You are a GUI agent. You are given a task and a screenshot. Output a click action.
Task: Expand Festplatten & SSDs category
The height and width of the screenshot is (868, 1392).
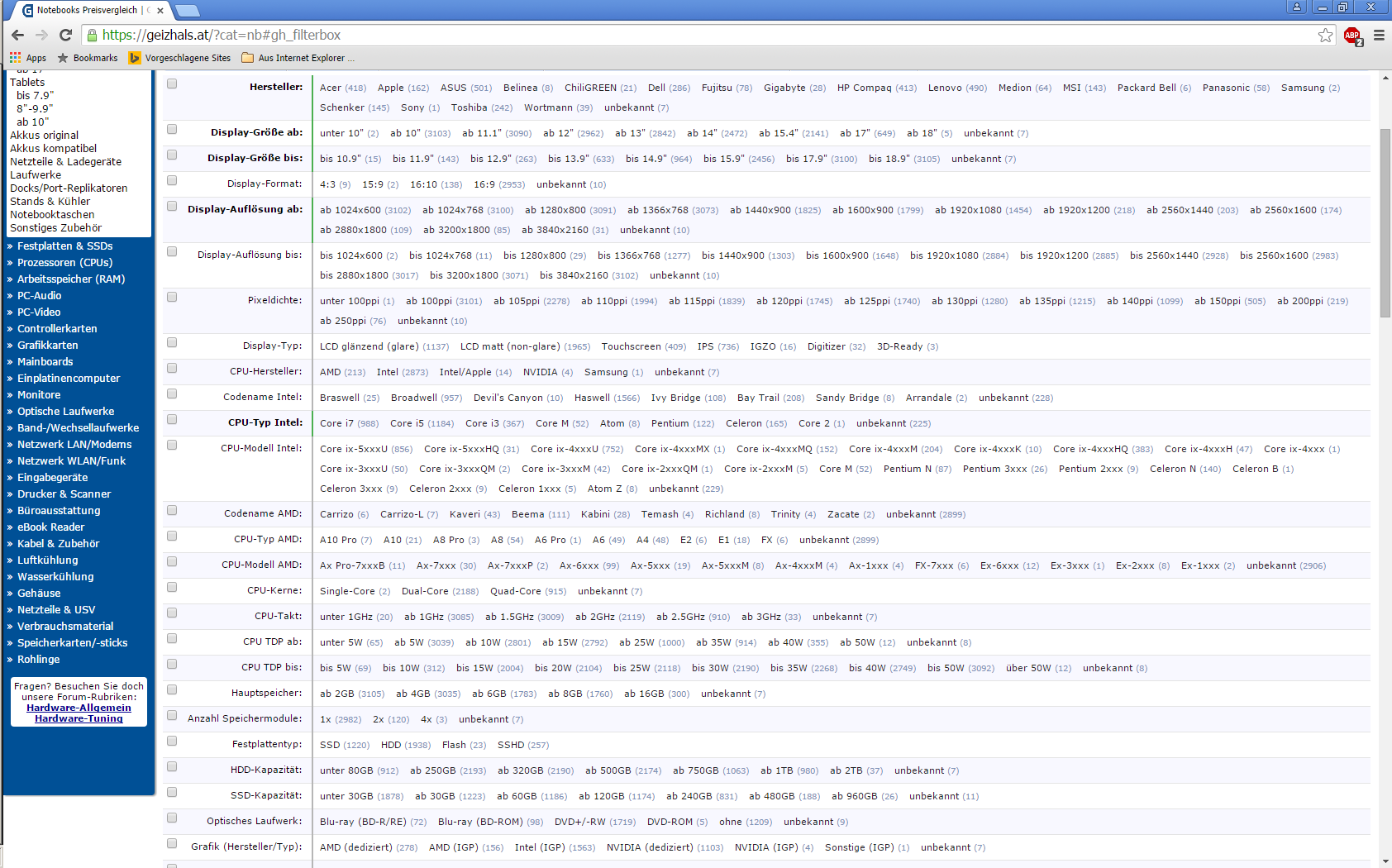tap(64, 246)
